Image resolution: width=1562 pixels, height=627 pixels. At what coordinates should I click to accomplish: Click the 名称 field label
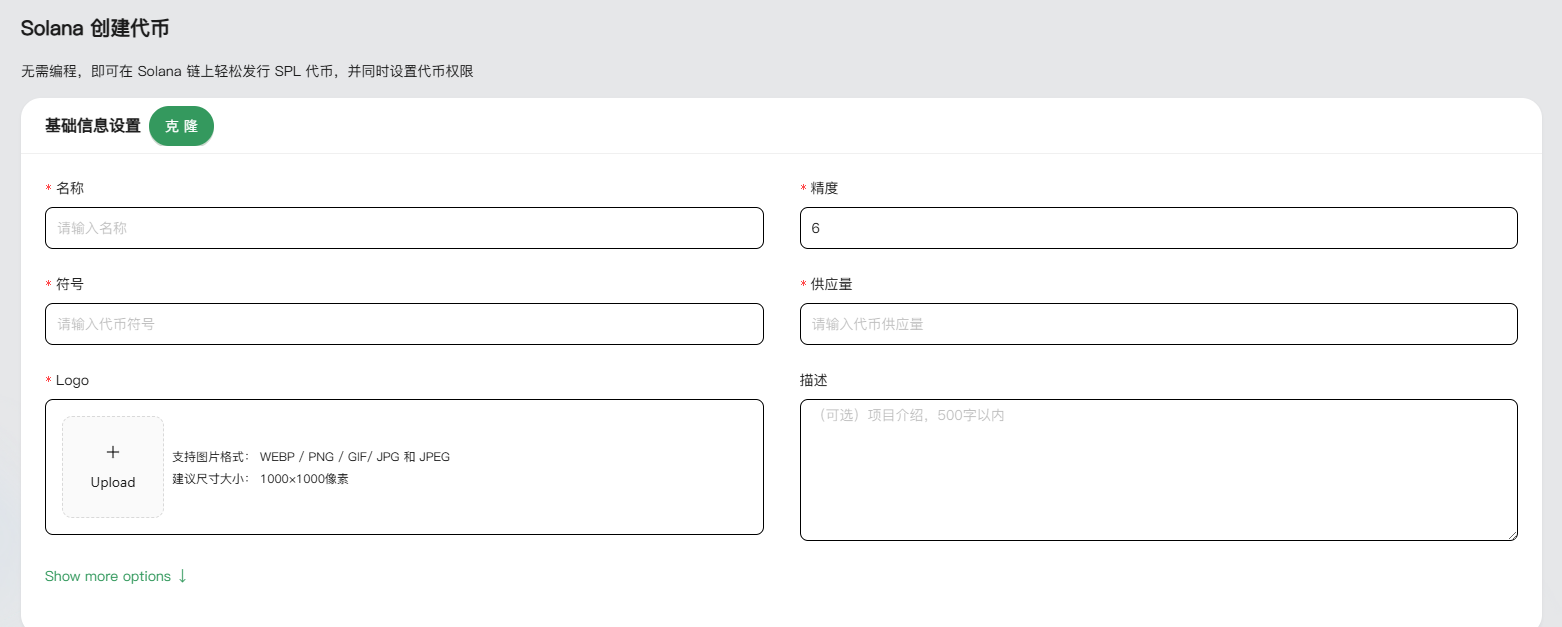(x=70, y=188)
